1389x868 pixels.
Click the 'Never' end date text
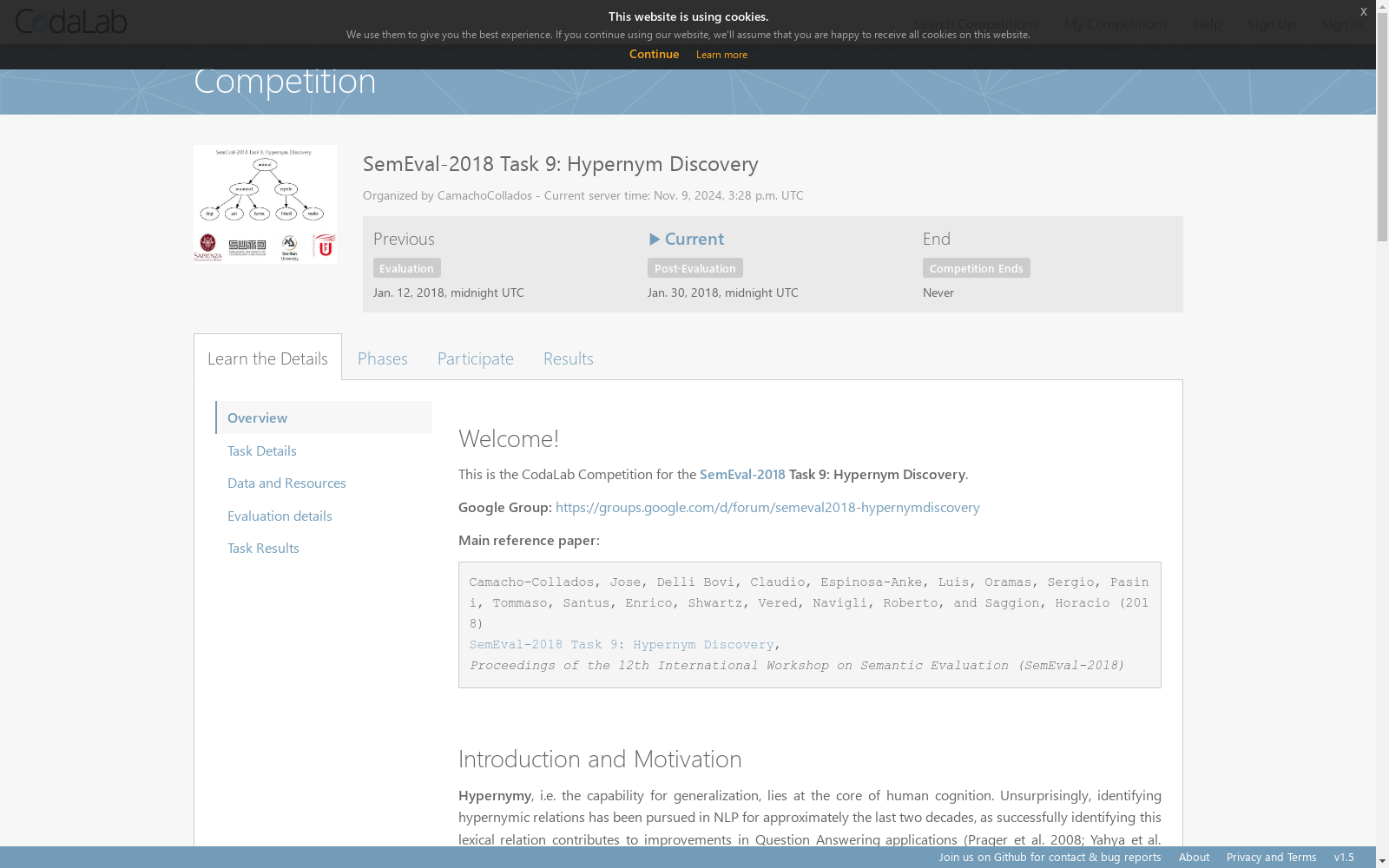click(938, 293)
